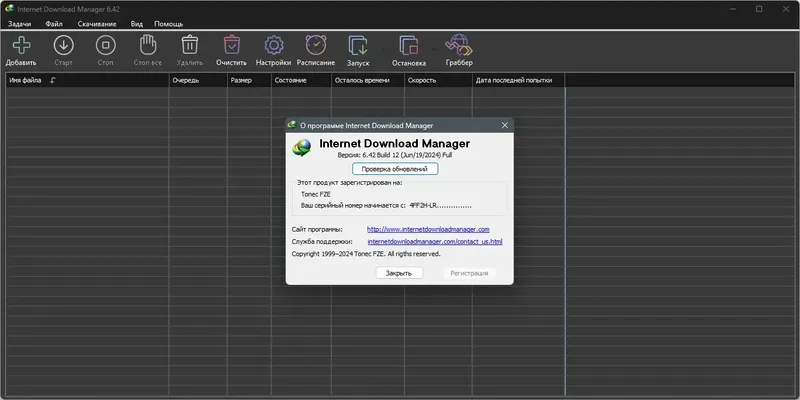Image resolution: width=800 pixels, height=400 pixels.
Task: Click the Очистить completed downloads icon
Action: (x=232, y=45)
